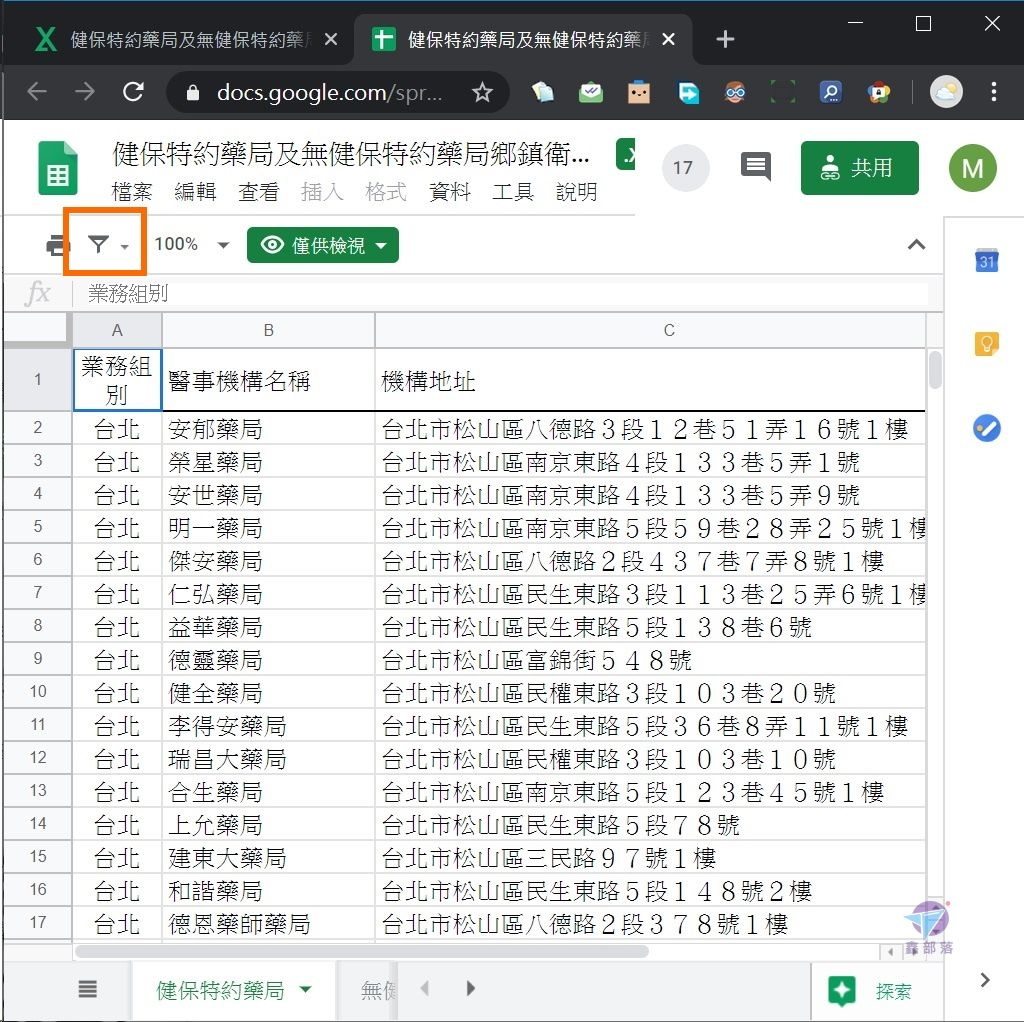Click the 安郁藥局 cell

pyautogui.click(x=268, y=428)
